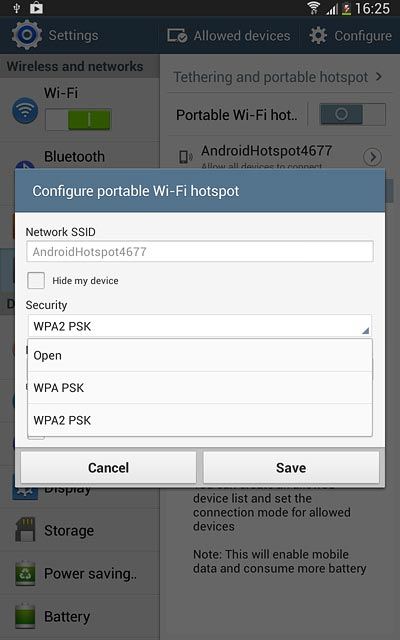Open the Storage SD card icon
Image resolution: width=400 pixels, height=640 pixels.
(25, 530)
